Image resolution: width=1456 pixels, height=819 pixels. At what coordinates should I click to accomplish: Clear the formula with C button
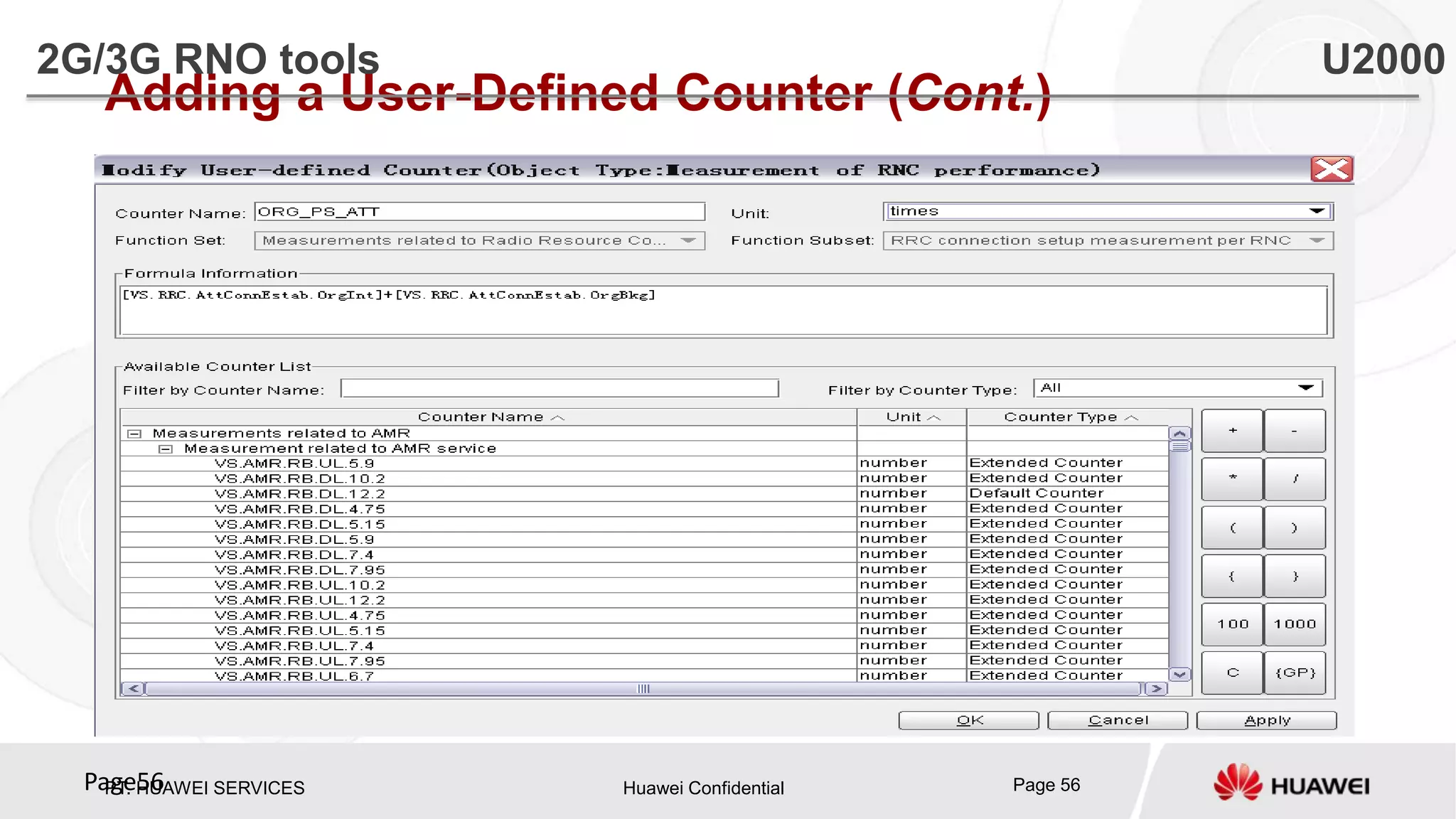coord(1232,673)
